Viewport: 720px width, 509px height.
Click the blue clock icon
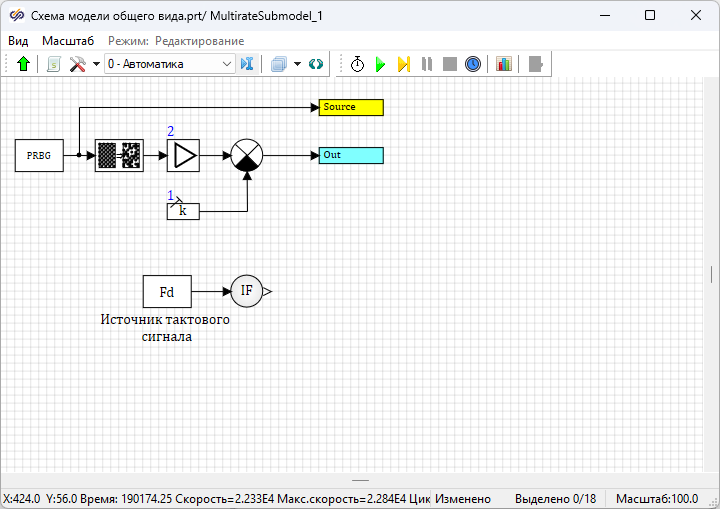coord(473,64)
